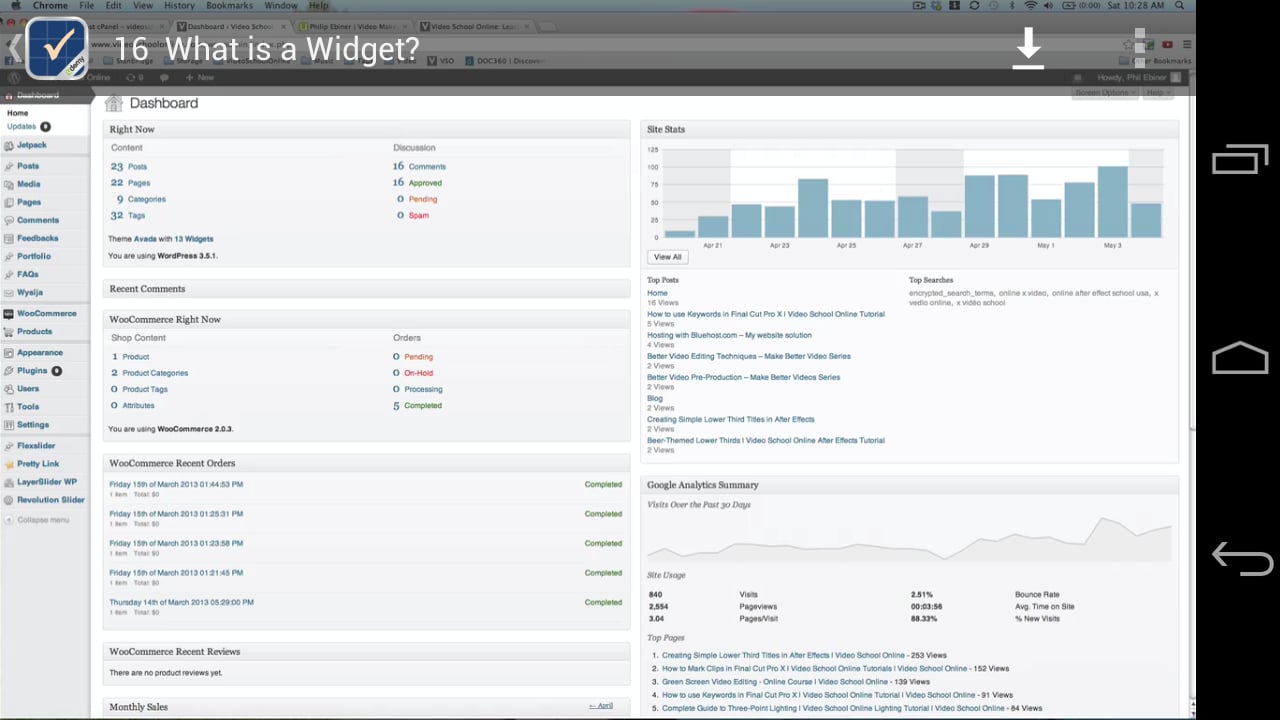Open Users in the sidebar
This screenshot has height=720, width=1280.
tap(28, 388)
